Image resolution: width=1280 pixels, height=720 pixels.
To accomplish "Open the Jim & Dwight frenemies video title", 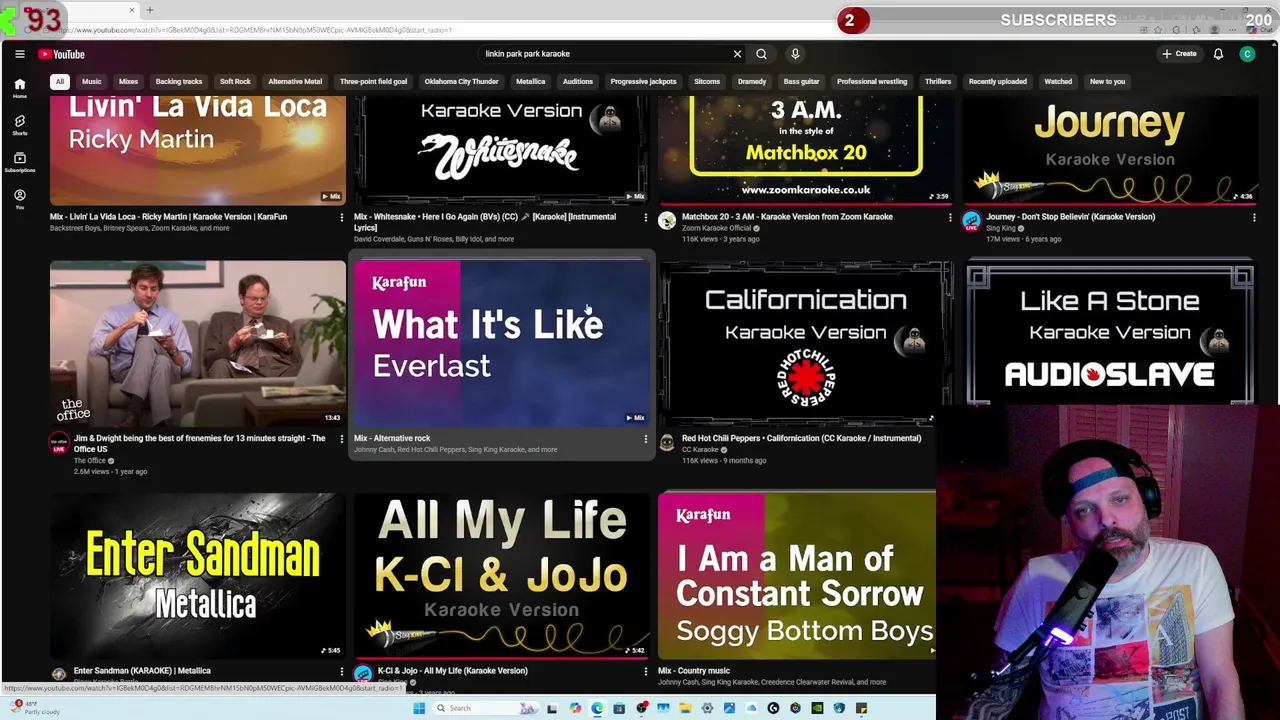I will (199, 443).
